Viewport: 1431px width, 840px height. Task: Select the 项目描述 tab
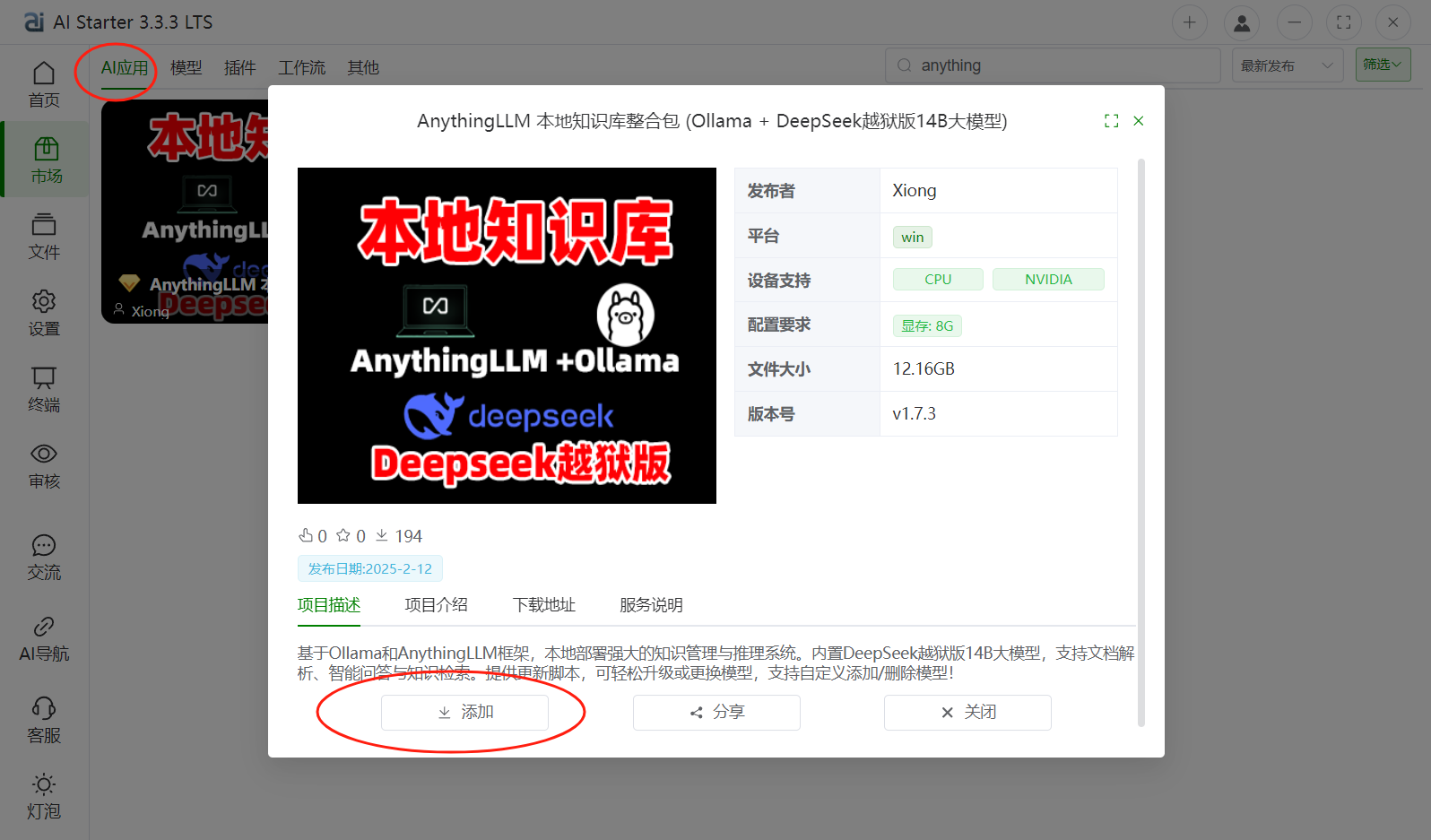pyautogui.click(x=329, y=605)
